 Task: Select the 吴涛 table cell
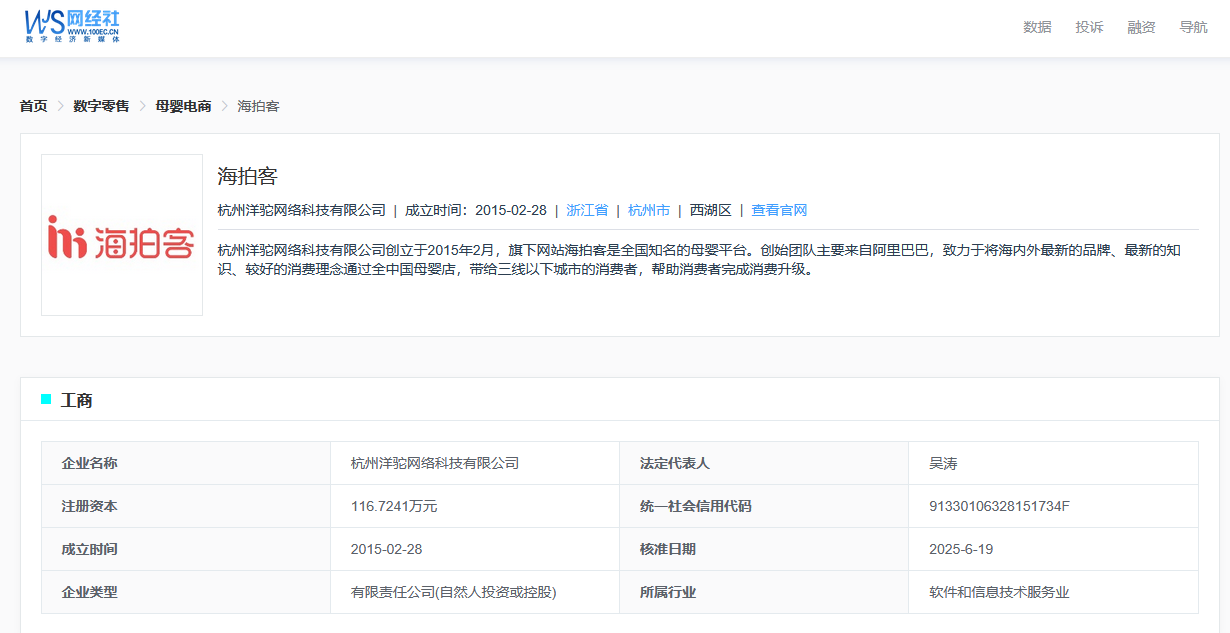click(1053, 463)
